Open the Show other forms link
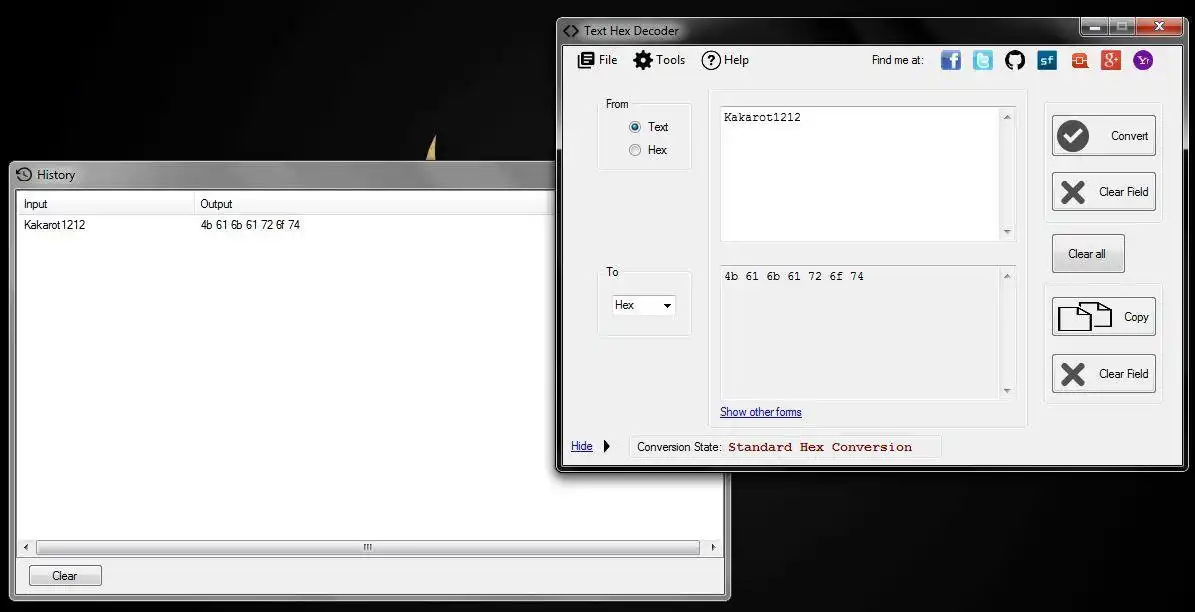Viewport: 1195px width, 612px height. (761, 412)
